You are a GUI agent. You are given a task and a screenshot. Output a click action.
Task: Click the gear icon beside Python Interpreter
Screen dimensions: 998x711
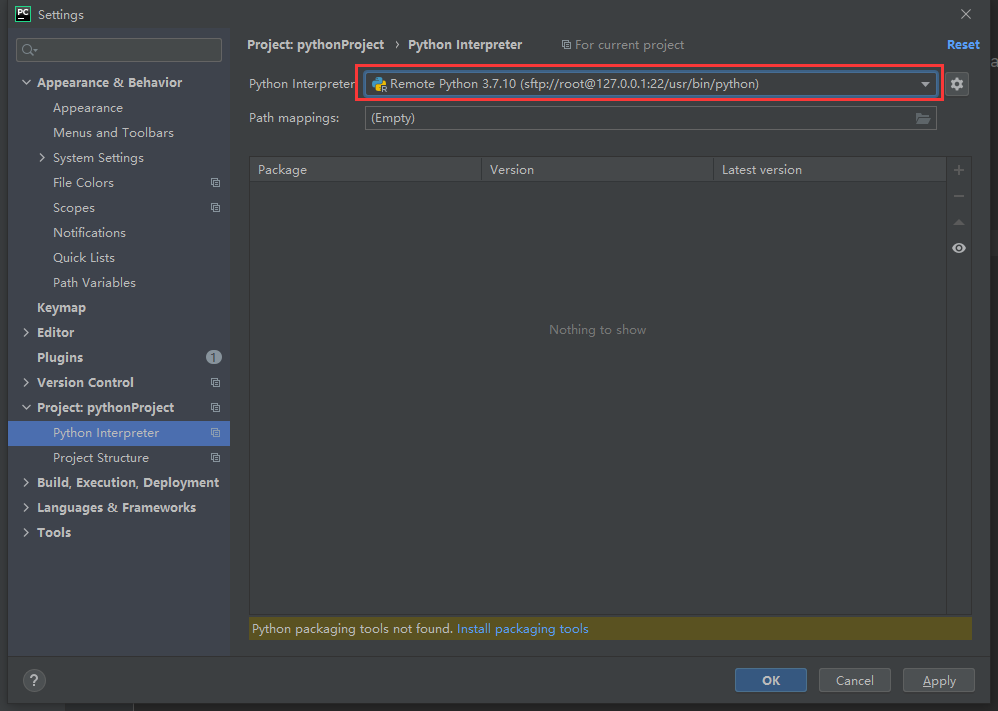(957, 84)
